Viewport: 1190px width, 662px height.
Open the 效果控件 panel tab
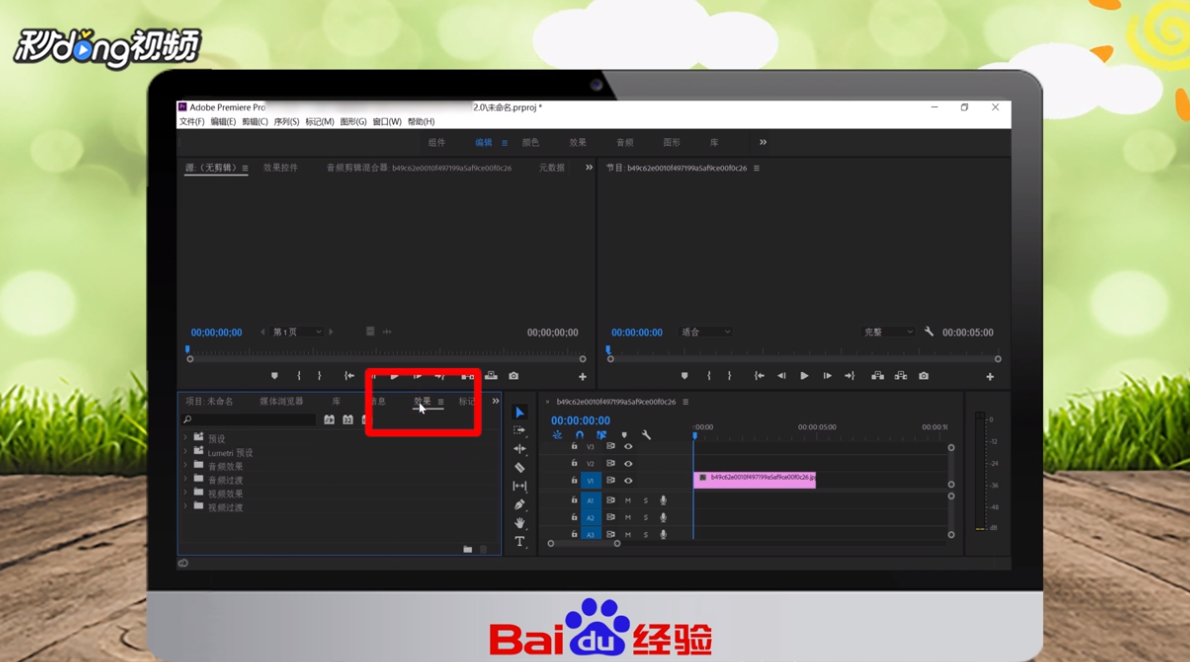point(280,168)
